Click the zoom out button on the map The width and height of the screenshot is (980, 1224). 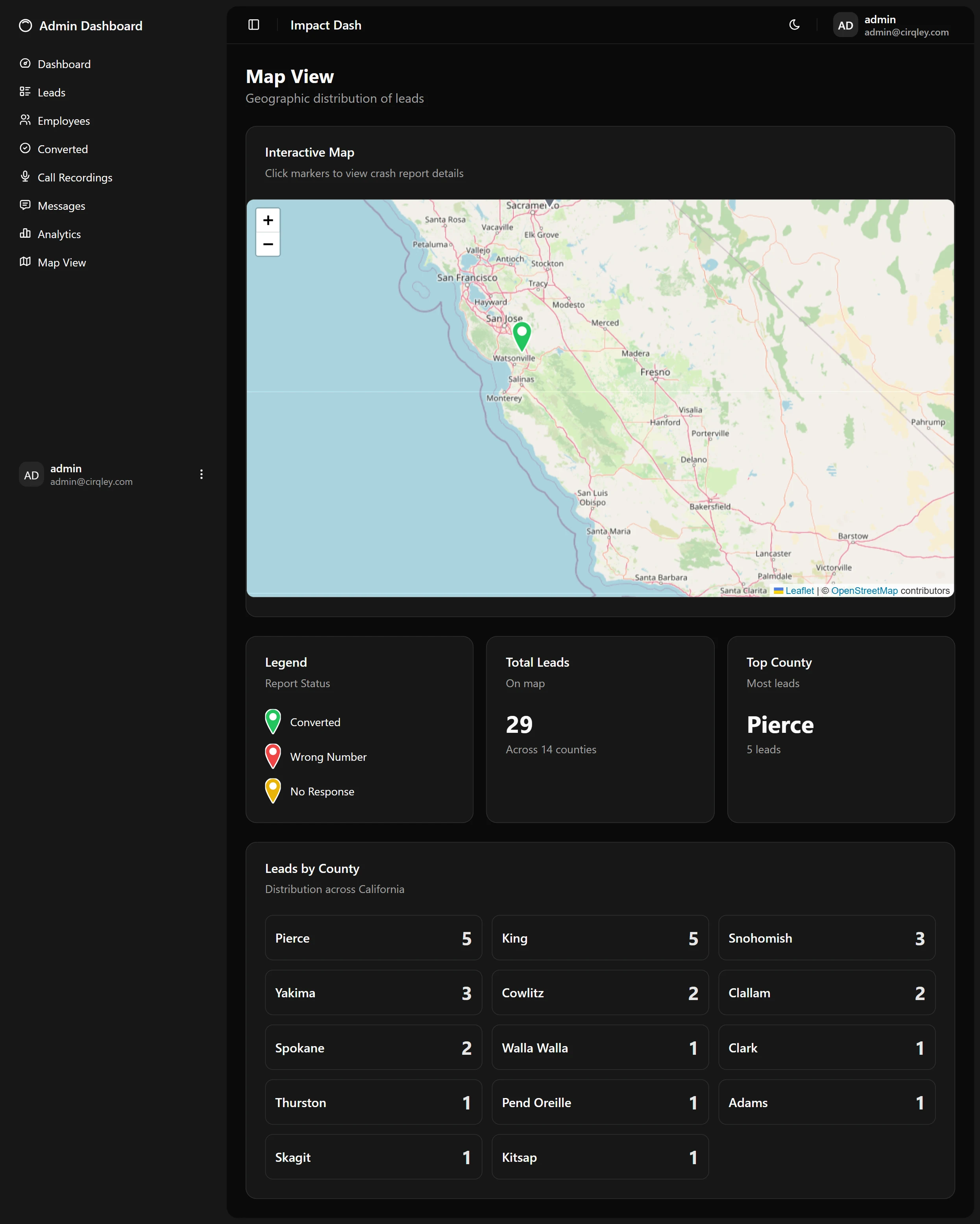267,244
